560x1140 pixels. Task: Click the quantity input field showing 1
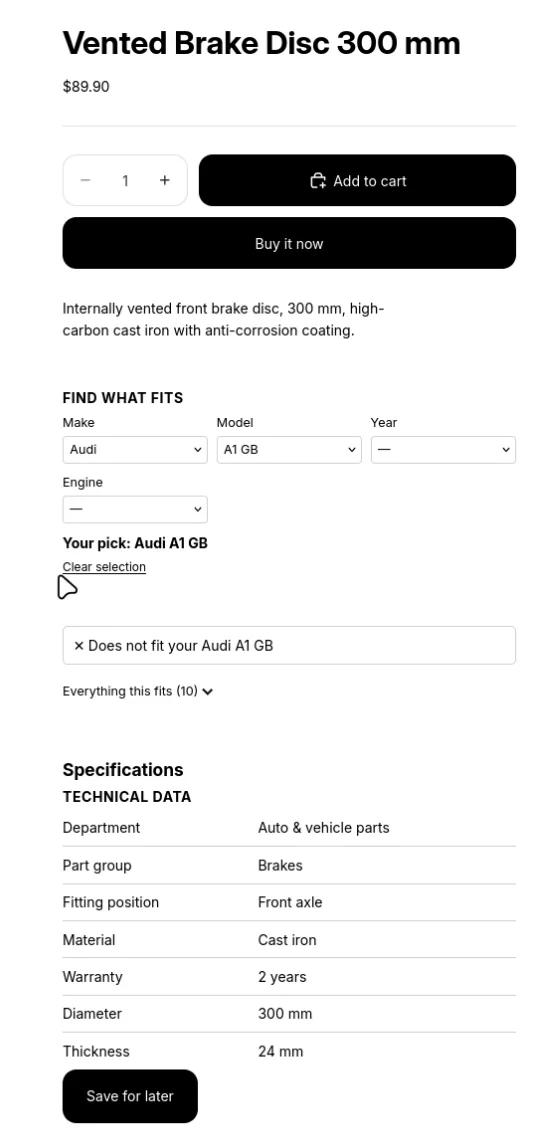(x=125, y=180)
